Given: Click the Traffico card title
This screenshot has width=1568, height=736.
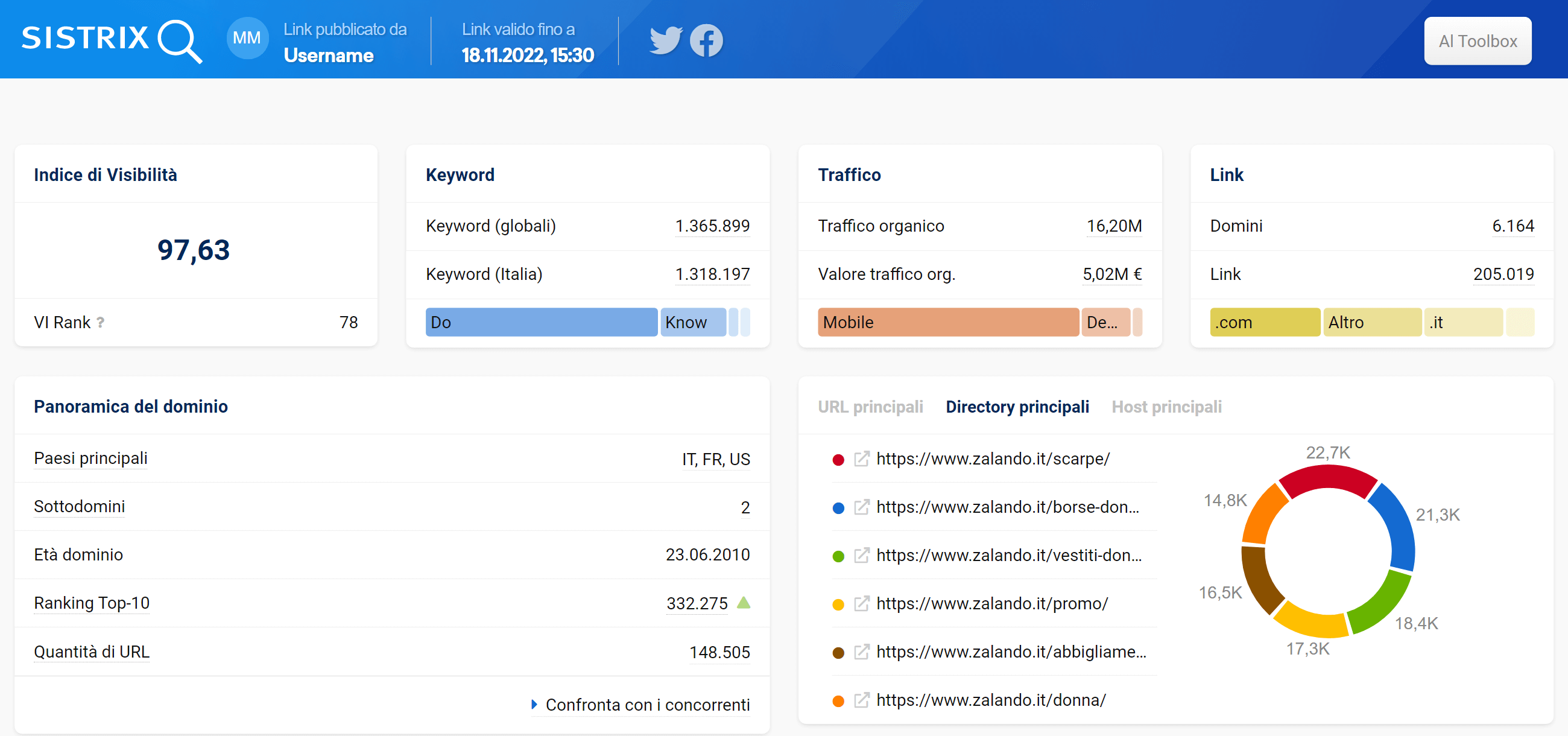Looking at the screenshot, I should coord(849,175).
